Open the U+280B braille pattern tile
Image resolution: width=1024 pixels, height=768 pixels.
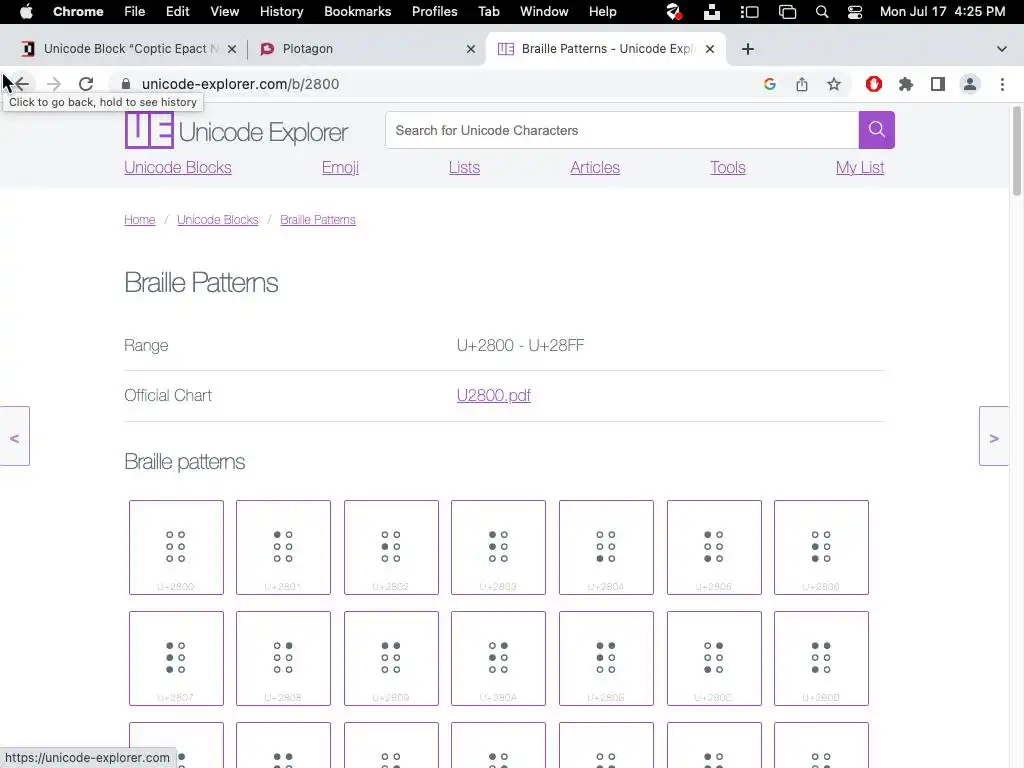click(x=606, y=658)
